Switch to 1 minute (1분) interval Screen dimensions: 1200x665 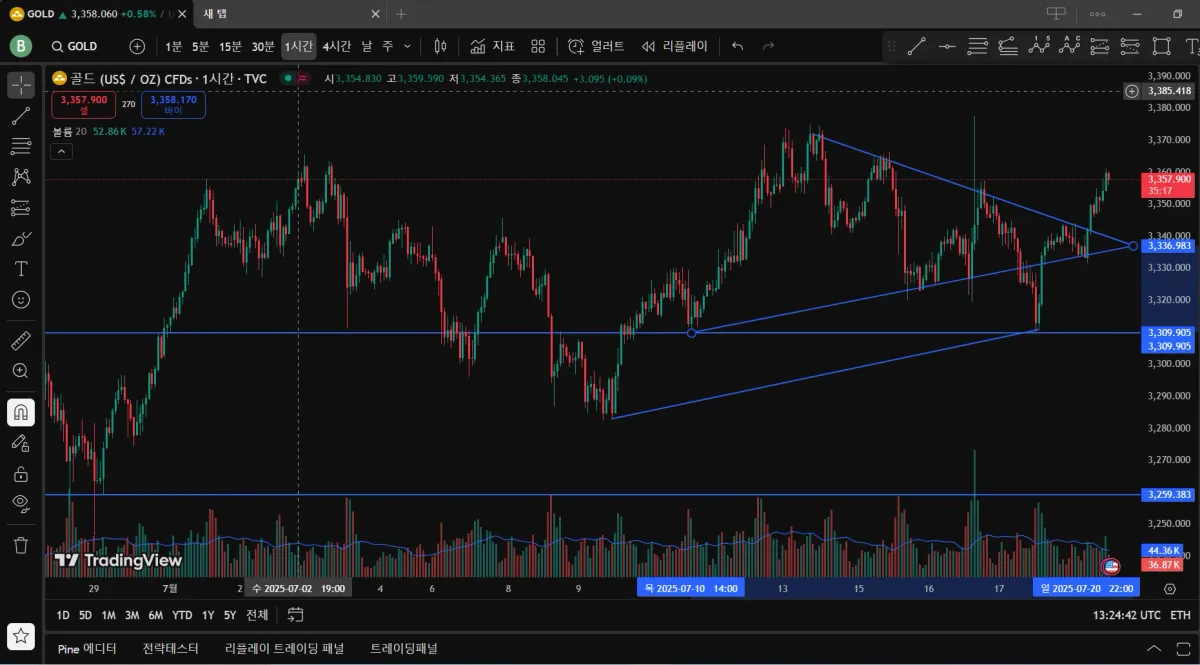[174, 46]
